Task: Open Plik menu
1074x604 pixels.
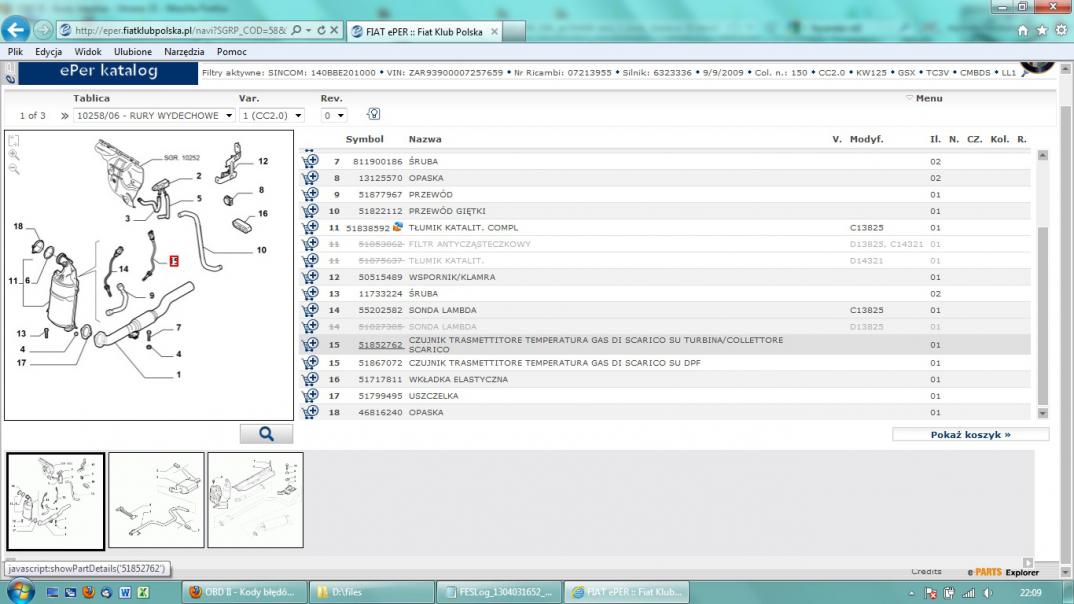Action: click(x=15, y=51)
